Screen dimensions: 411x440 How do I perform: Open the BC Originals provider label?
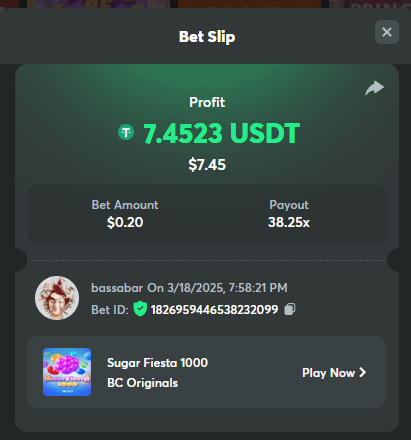point(142,383)
